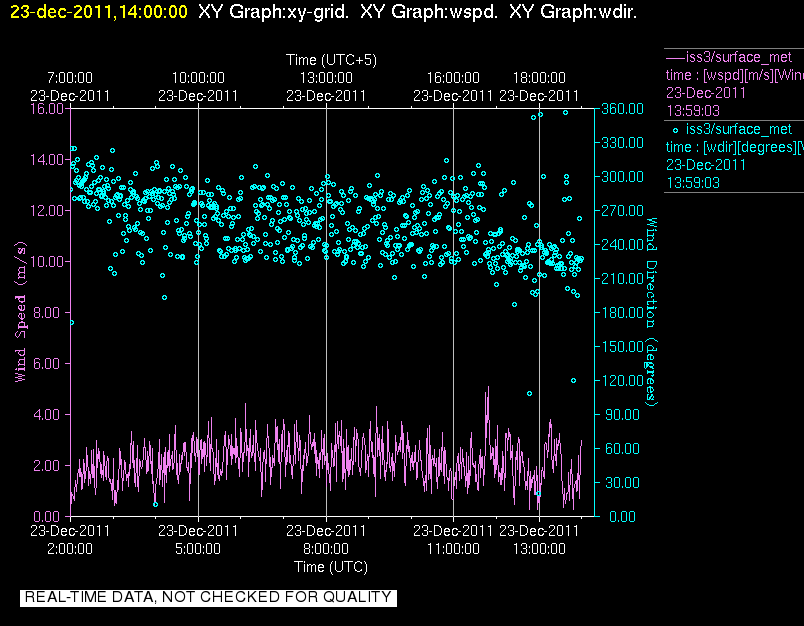This screenshot has width=804, height=626.
Task: Select the 'XY Graph:wspd.' title text
Action: (429, 12)
